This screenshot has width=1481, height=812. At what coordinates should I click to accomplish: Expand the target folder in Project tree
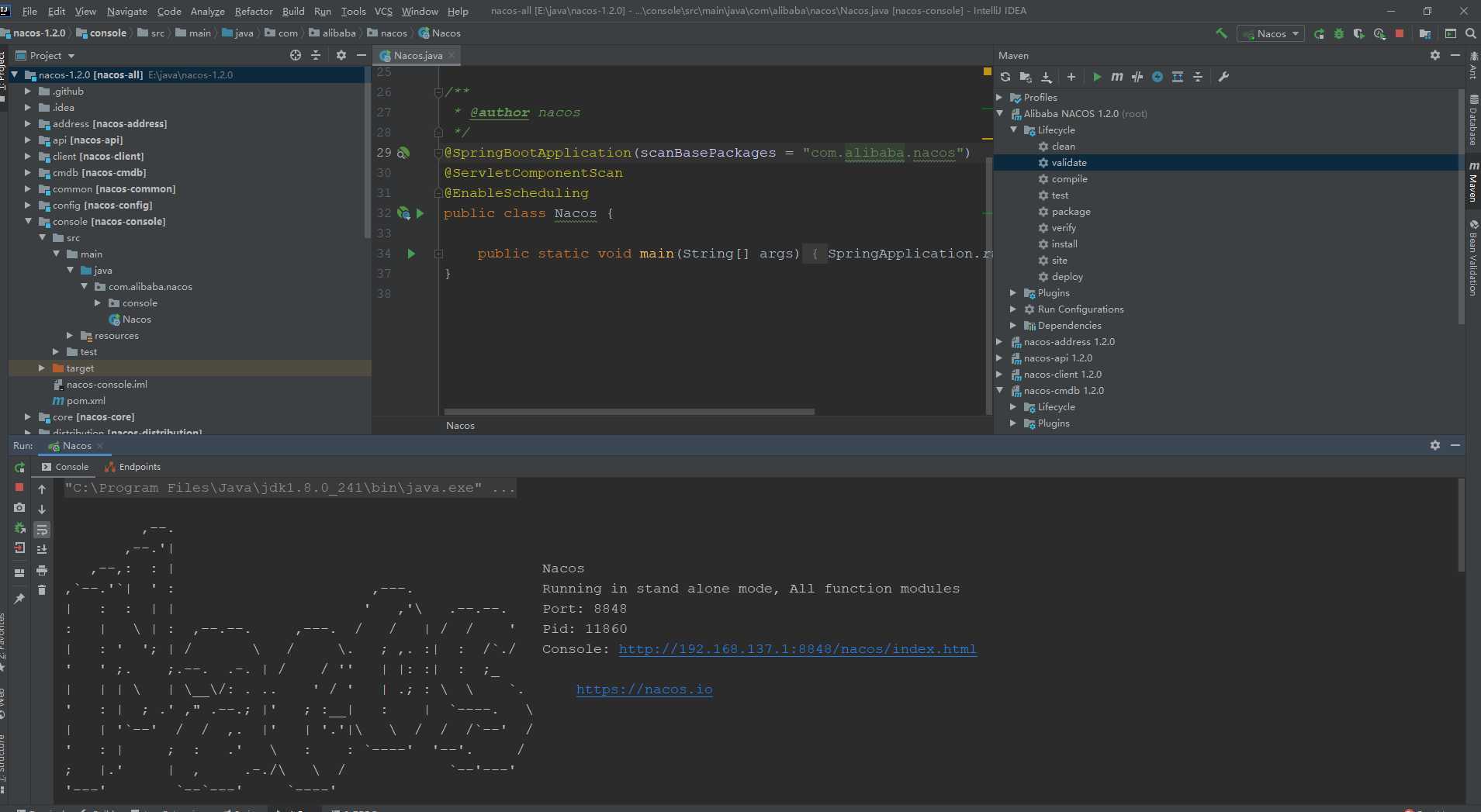pyautogui.click(x=42, y=368)
